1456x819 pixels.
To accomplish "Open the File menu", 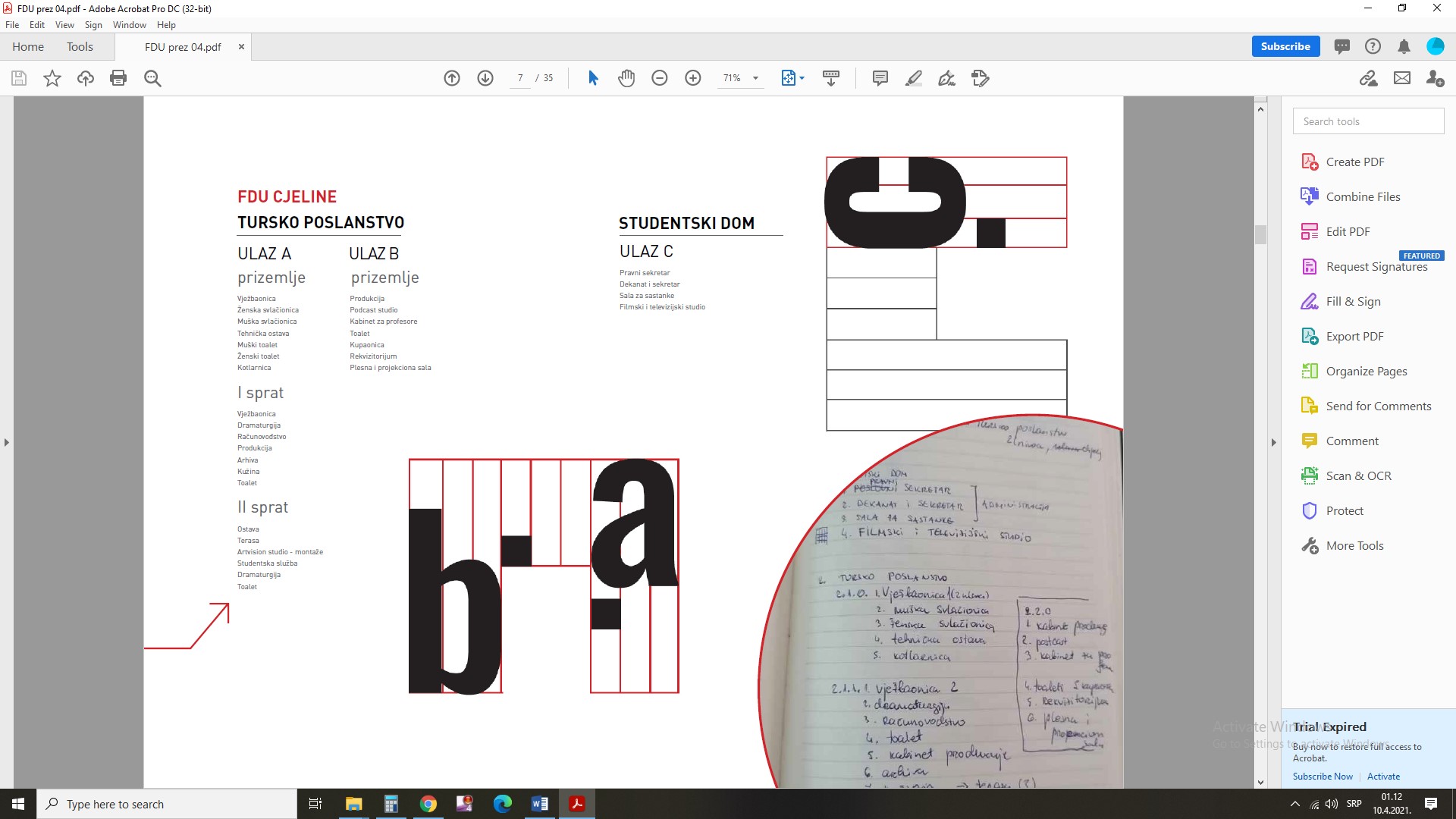I will click(x=12, y=25).
